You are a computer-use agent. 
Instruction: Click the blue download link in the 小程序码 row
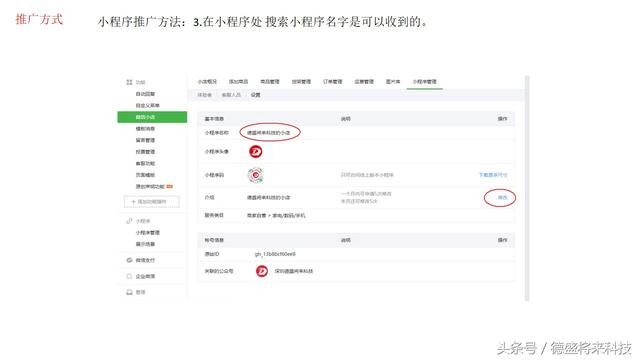[x=493, y=175]
